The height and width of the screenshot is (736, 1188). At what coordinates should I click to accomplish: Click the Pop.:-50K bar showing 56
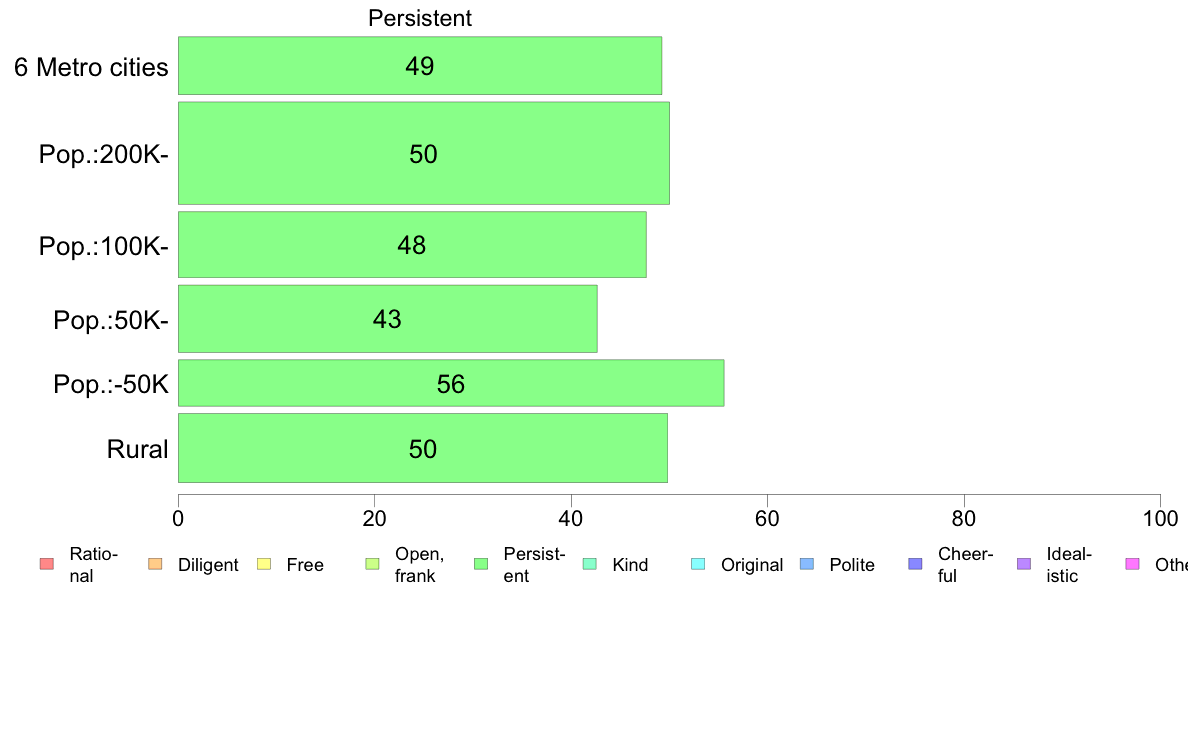451,383
